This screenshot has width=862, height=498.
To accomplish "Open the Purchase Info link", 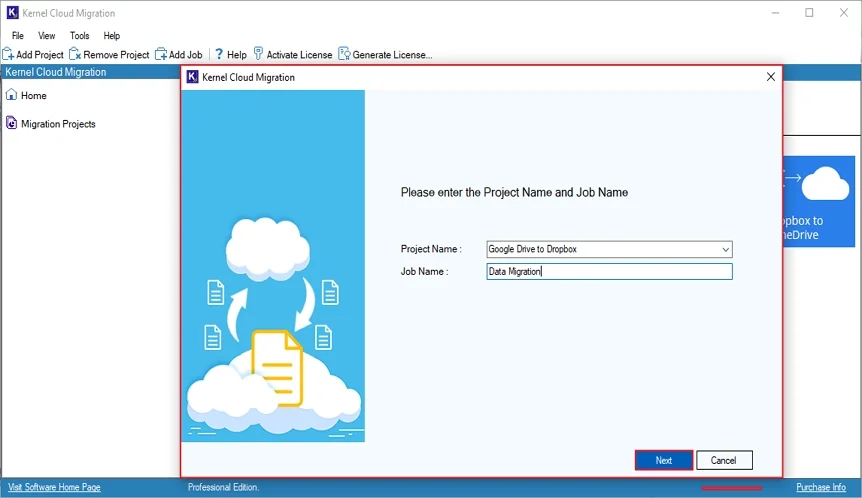I will pyautogui.click(x=821, y=488).
